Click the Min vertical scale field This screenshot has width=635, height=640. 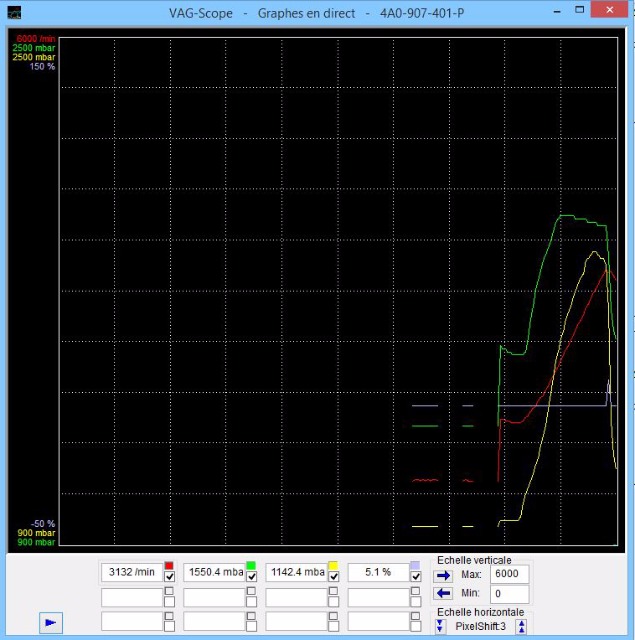(510, 595)
